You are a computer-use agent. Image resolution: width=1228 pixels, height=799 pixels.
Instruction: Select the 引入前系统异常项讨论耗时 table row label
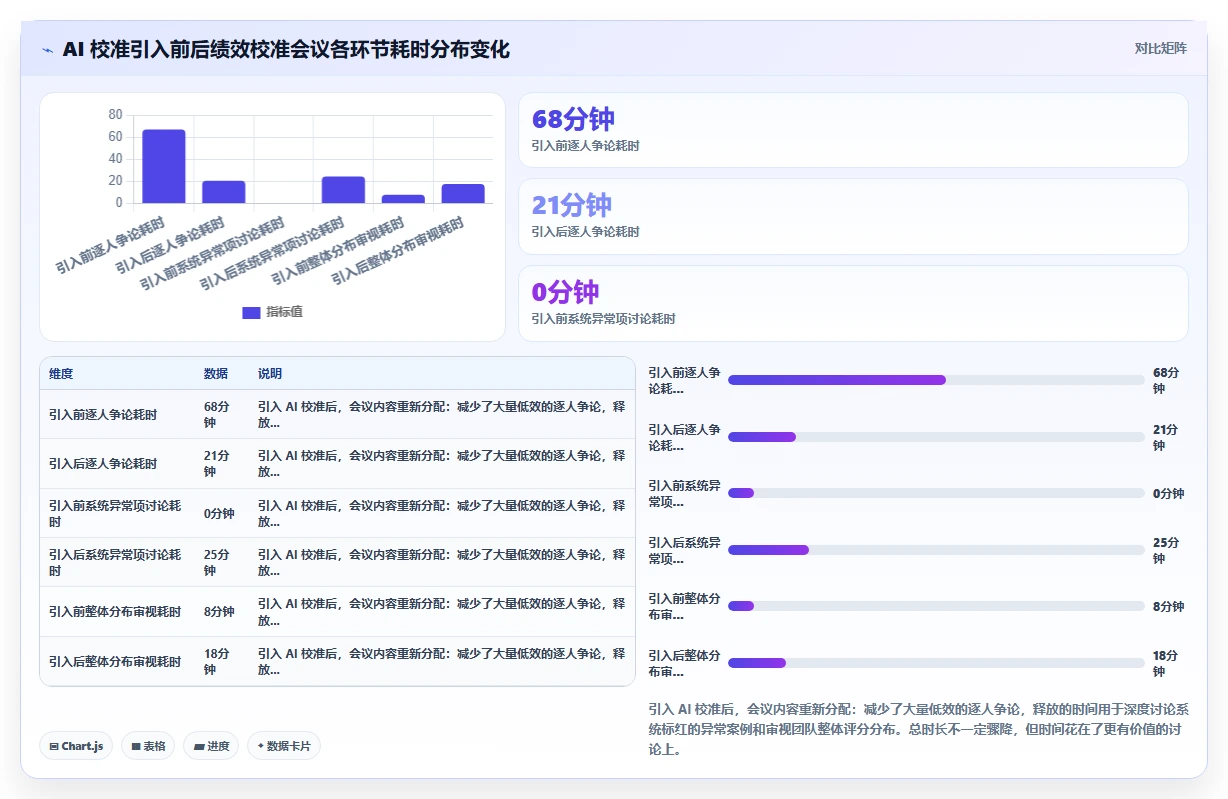point(115,513)
